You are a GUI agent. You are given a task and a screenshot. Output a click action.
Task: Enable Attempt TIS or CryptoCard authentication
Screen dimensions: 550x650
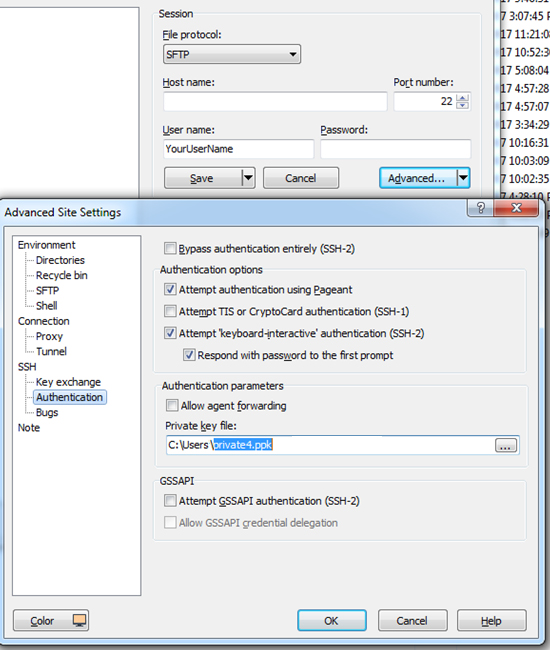[x=170, y=311]
